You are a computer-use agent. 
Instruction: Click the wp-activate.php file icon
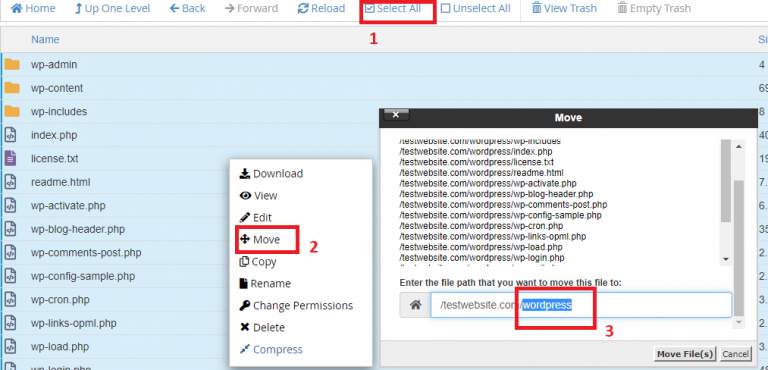tap(10, 205)
